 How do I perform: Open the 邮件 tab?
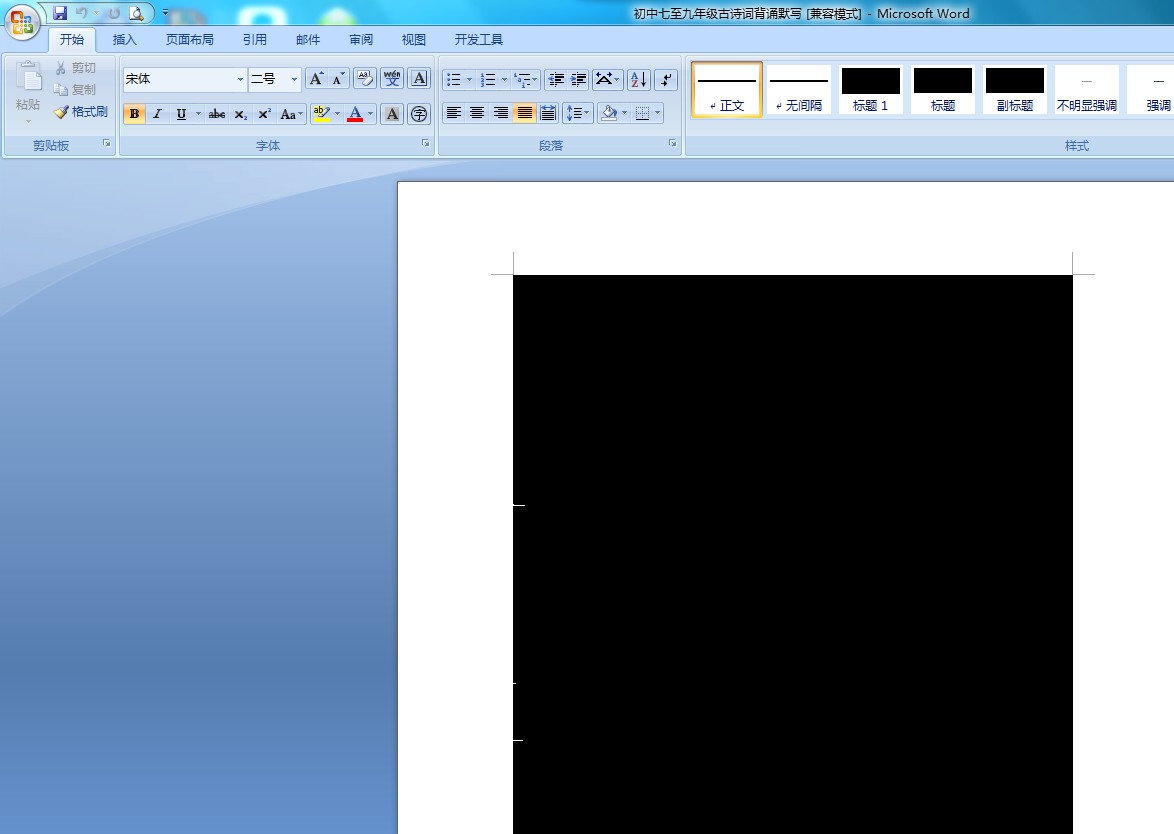coord(308,40)
